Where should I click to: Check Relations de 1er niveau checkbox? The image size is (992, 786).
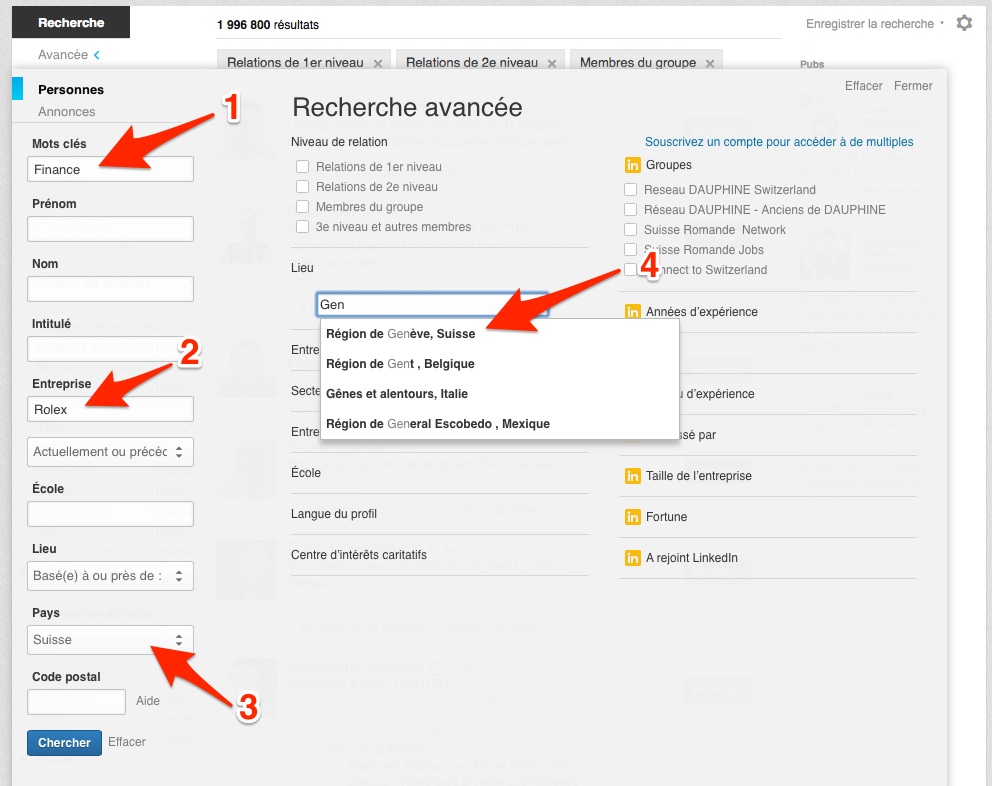coord(302,166)
